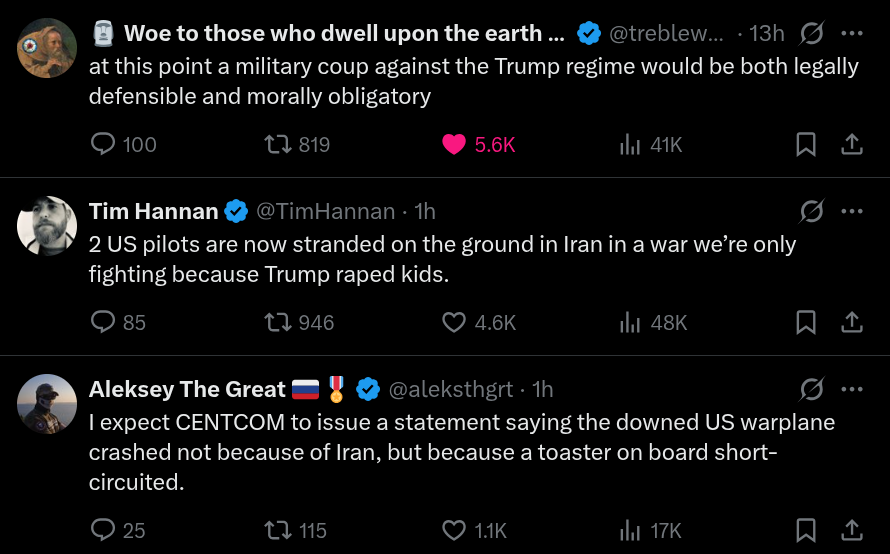Open Tim Hannan's profile picture

click(47, 226)
